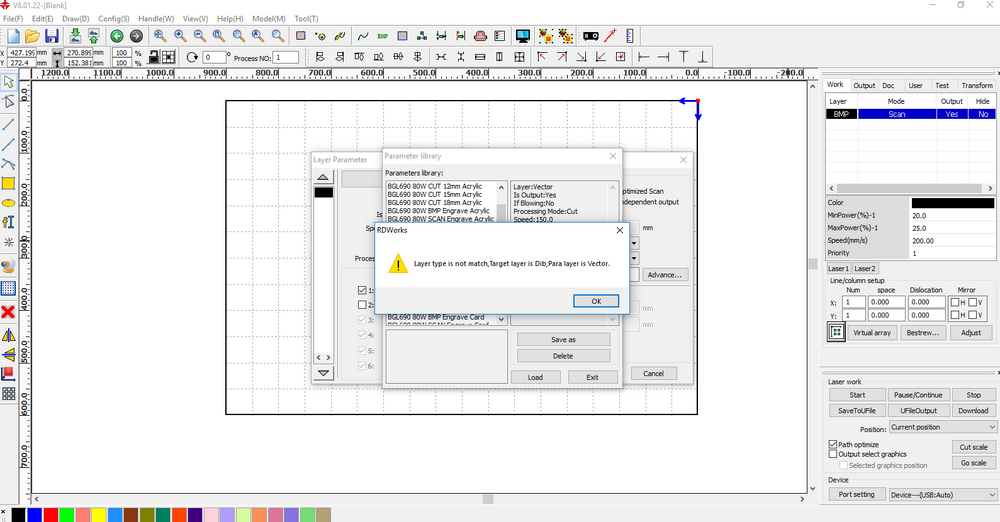The height and width of the screenshot is (522, 1000).
Task: Click the rotate icon beside angle field
Action: click(191, 57)
